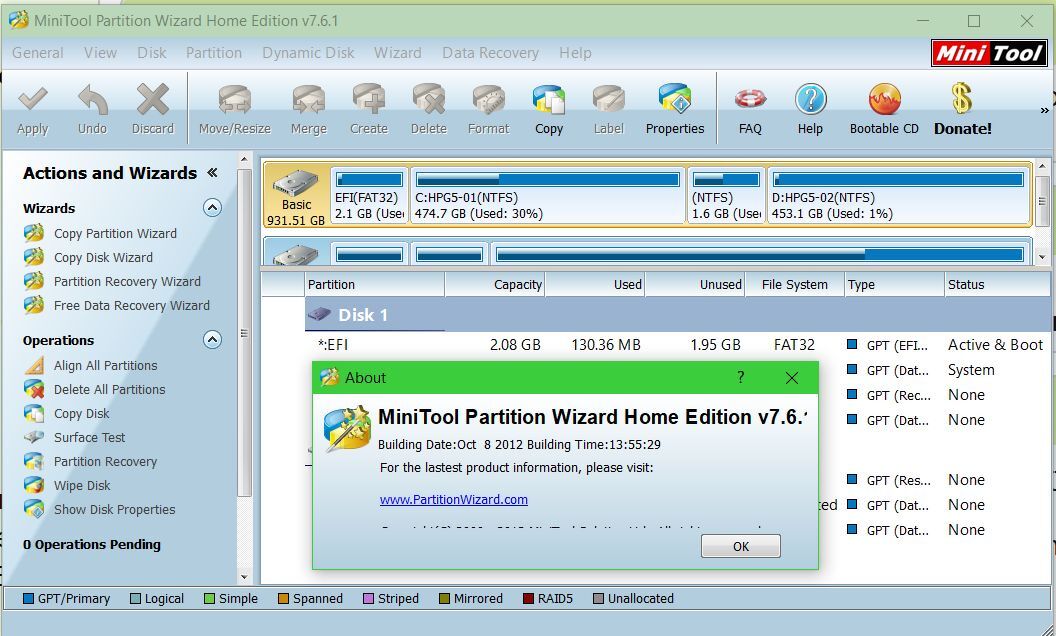The image size is (1056, 636).
Task: Run the Wipe Disk operation
Action: (x=82, y=486)
